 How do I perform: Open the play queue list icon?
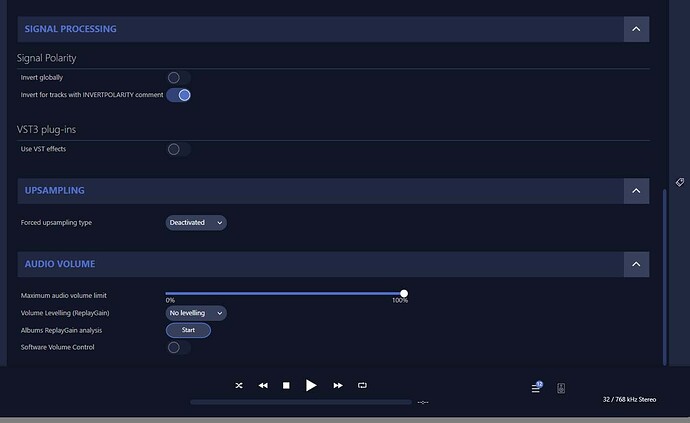[536, 387]
